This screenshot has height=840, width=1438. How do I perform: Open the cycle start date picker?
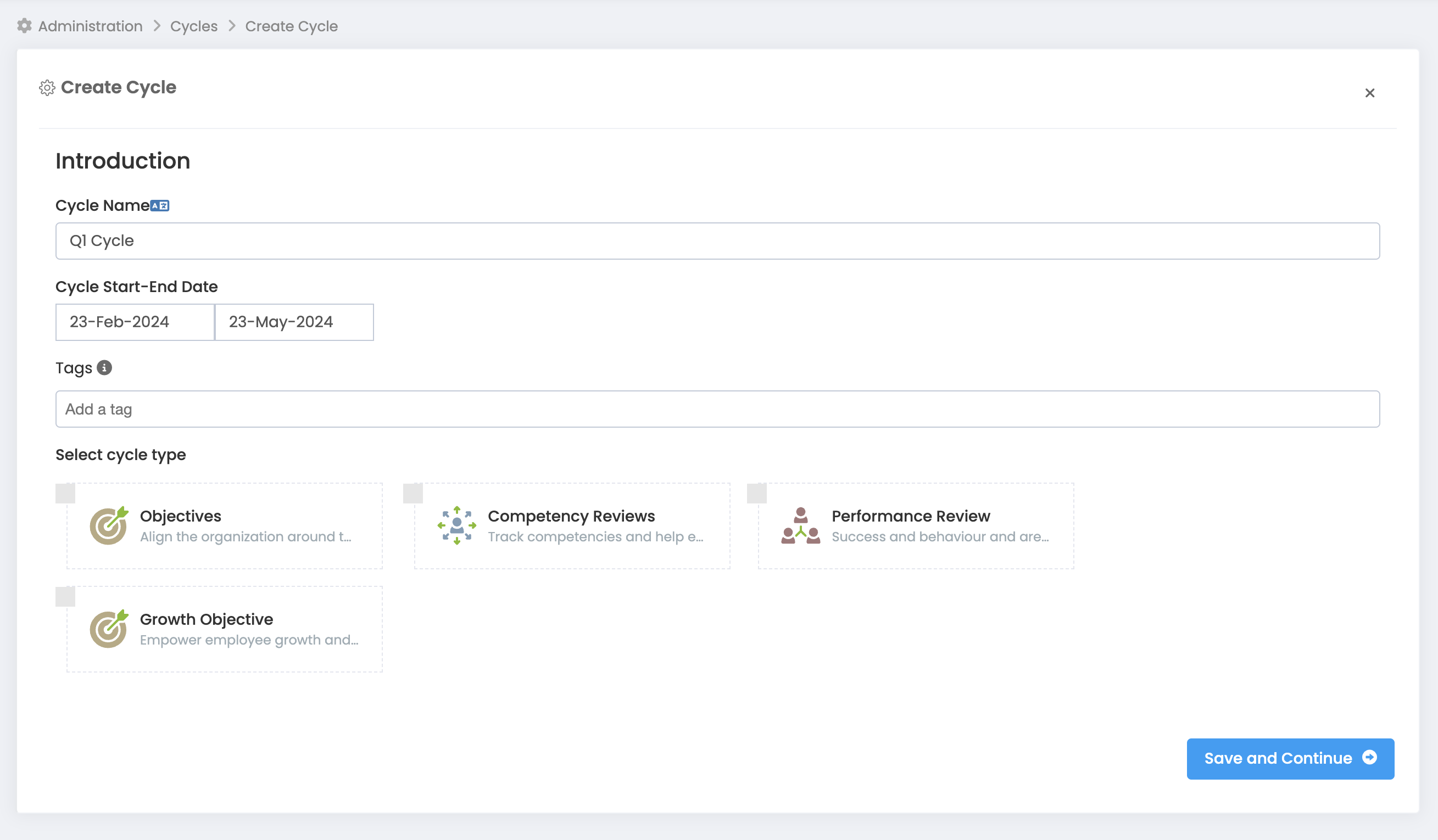135,322
